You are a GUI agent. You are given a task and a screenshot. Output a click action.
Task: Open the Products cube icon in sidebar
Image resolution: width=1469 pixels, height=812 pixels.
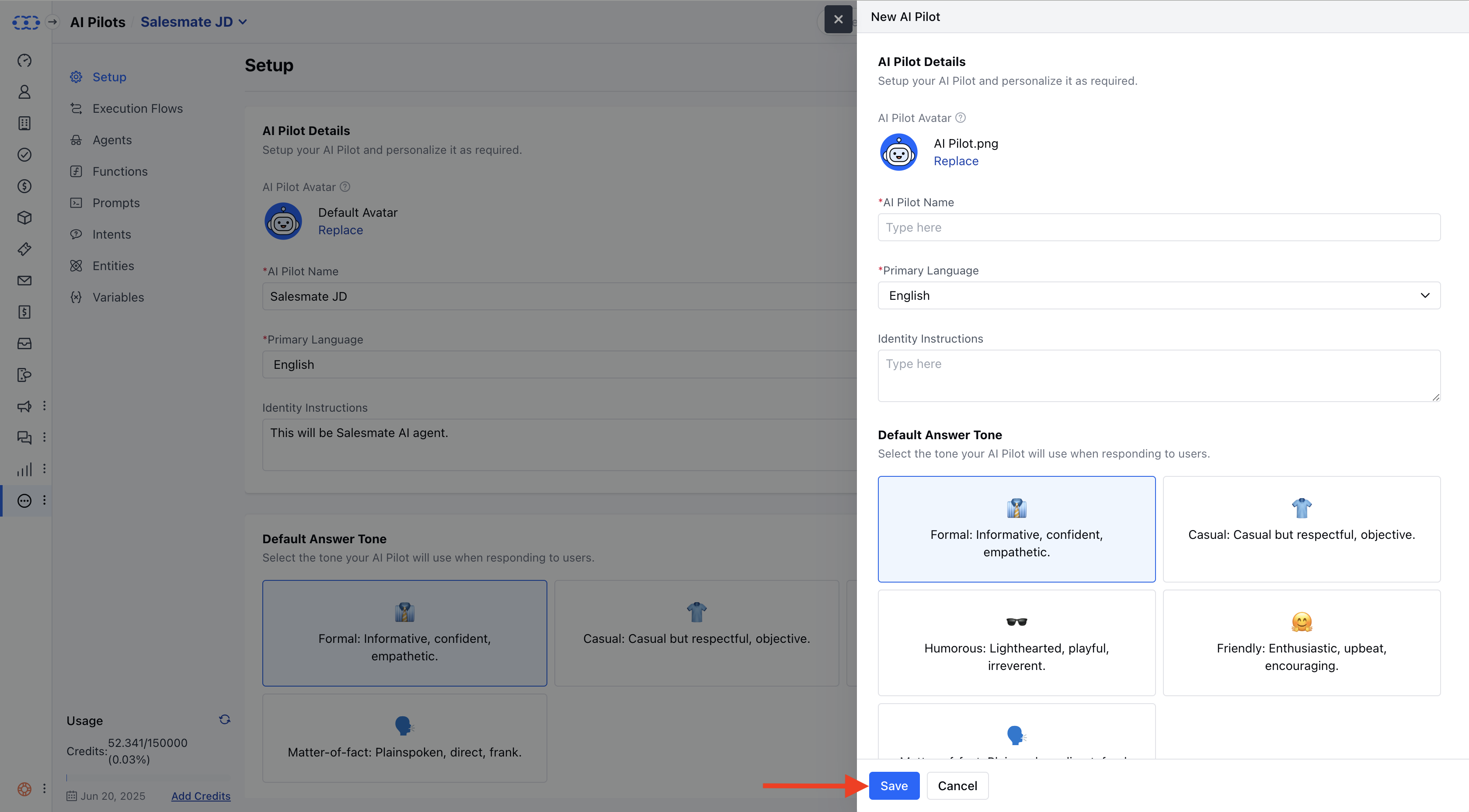[x=24, y=217]
